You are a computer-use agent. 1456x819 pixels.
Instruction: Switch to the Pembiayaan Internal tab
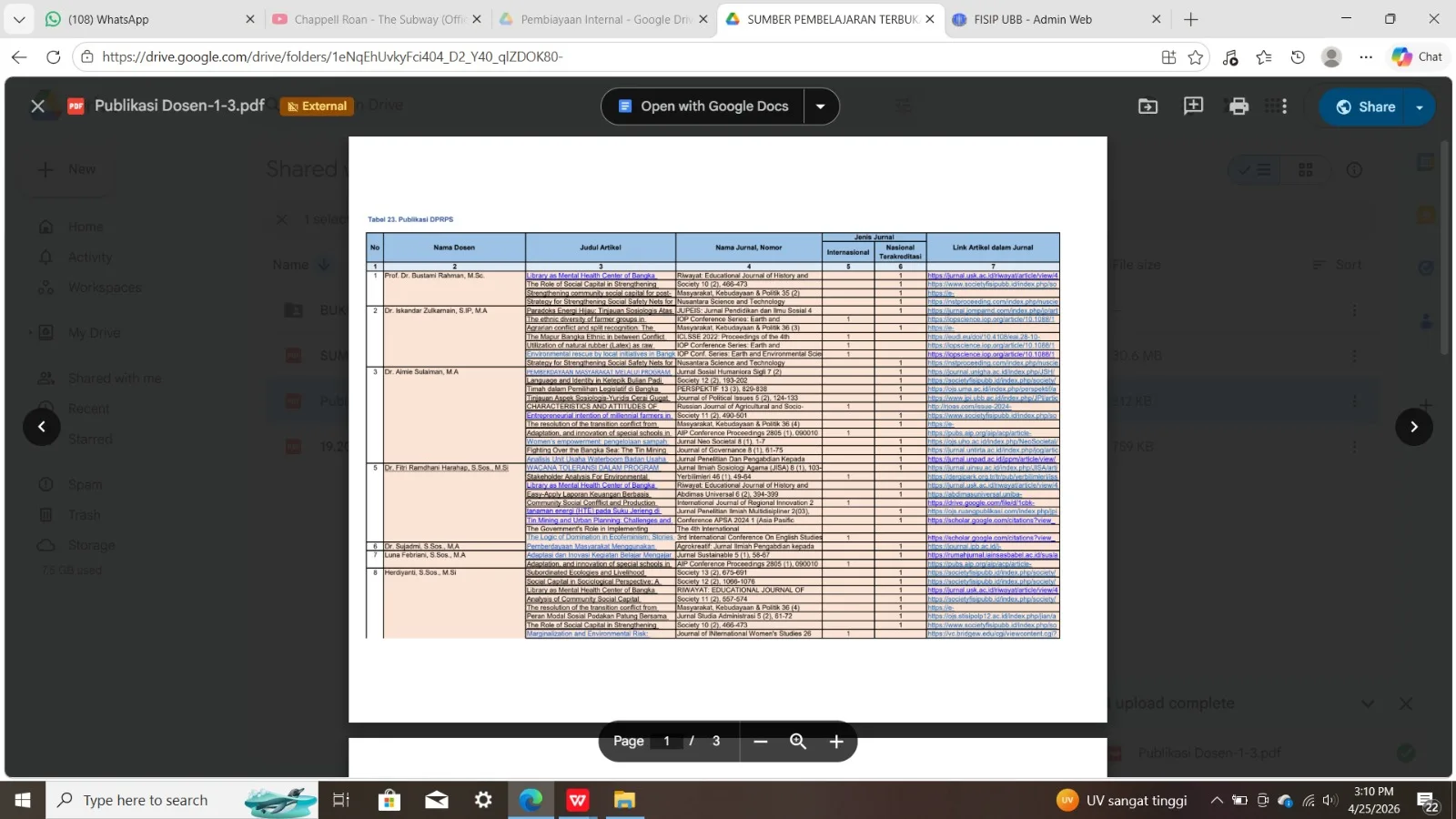coord(605,19)
